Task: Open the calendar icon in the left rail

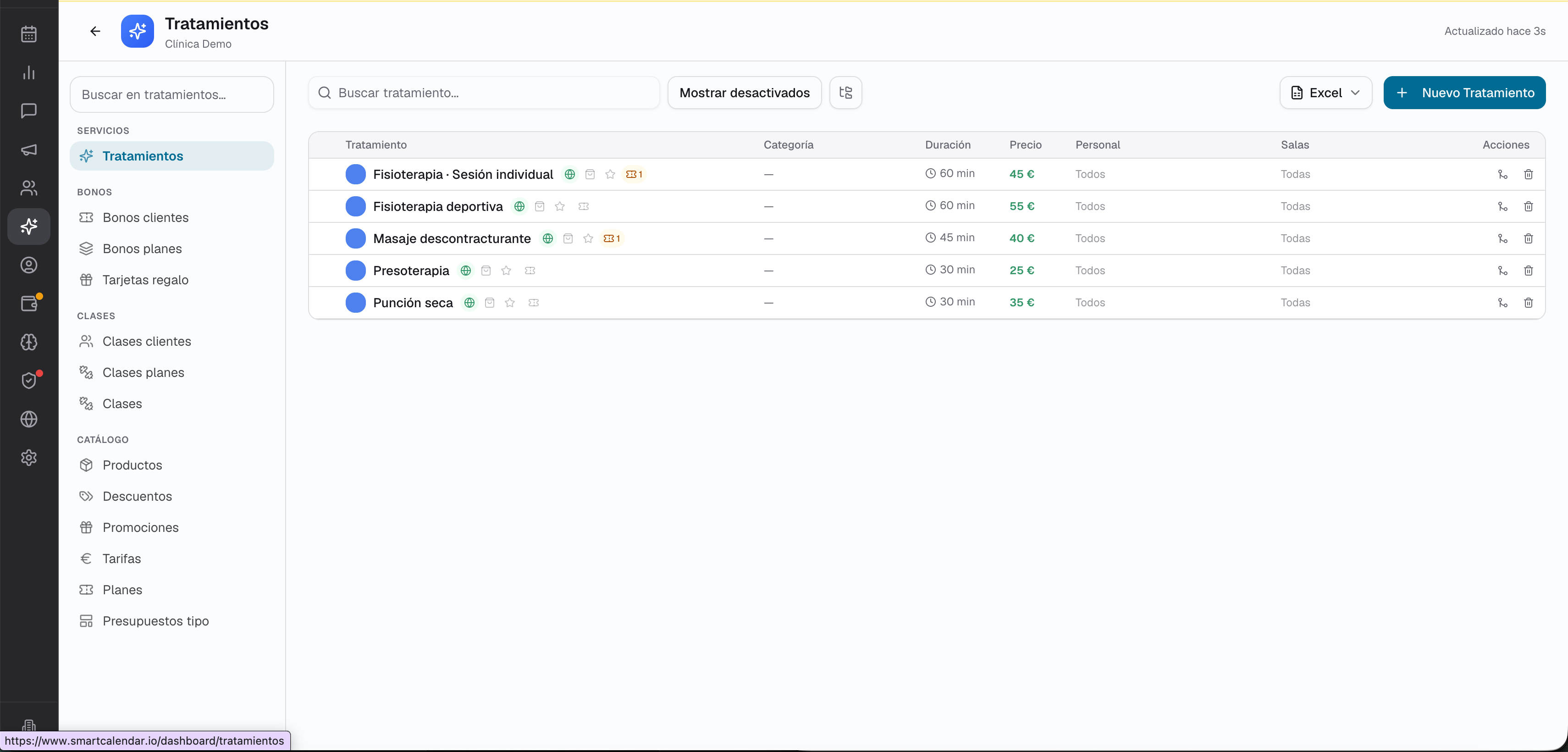Action: pos(28,34)
